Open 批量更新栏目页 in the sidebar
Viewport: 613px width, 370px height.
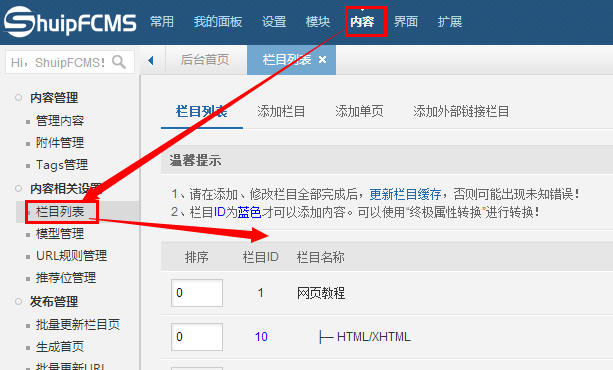point(78,325)
